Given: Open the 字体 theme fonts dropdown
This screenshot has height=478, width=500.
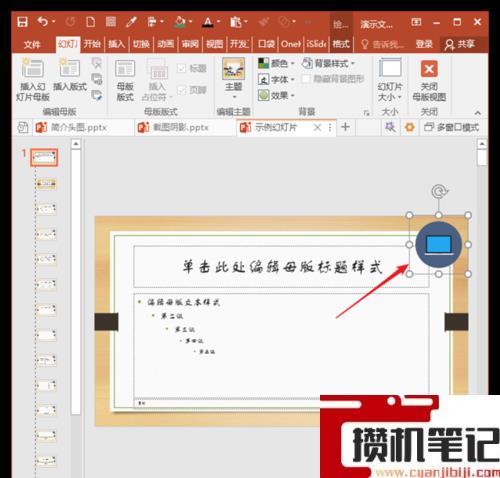Looking at the screenshot, I should (x=276, y=79).
